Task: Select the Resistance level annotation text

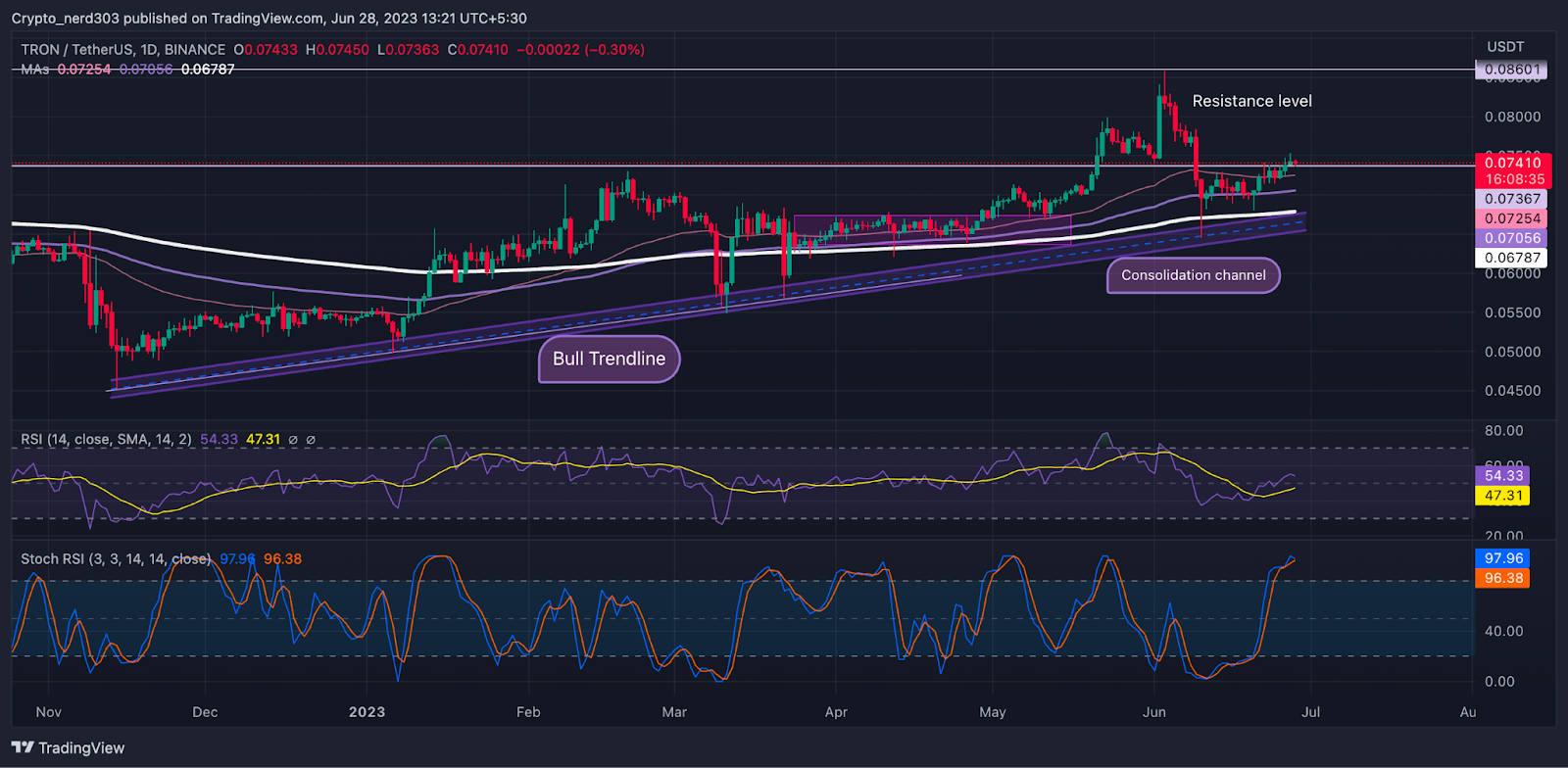Action: click(x=1251, y=101)
